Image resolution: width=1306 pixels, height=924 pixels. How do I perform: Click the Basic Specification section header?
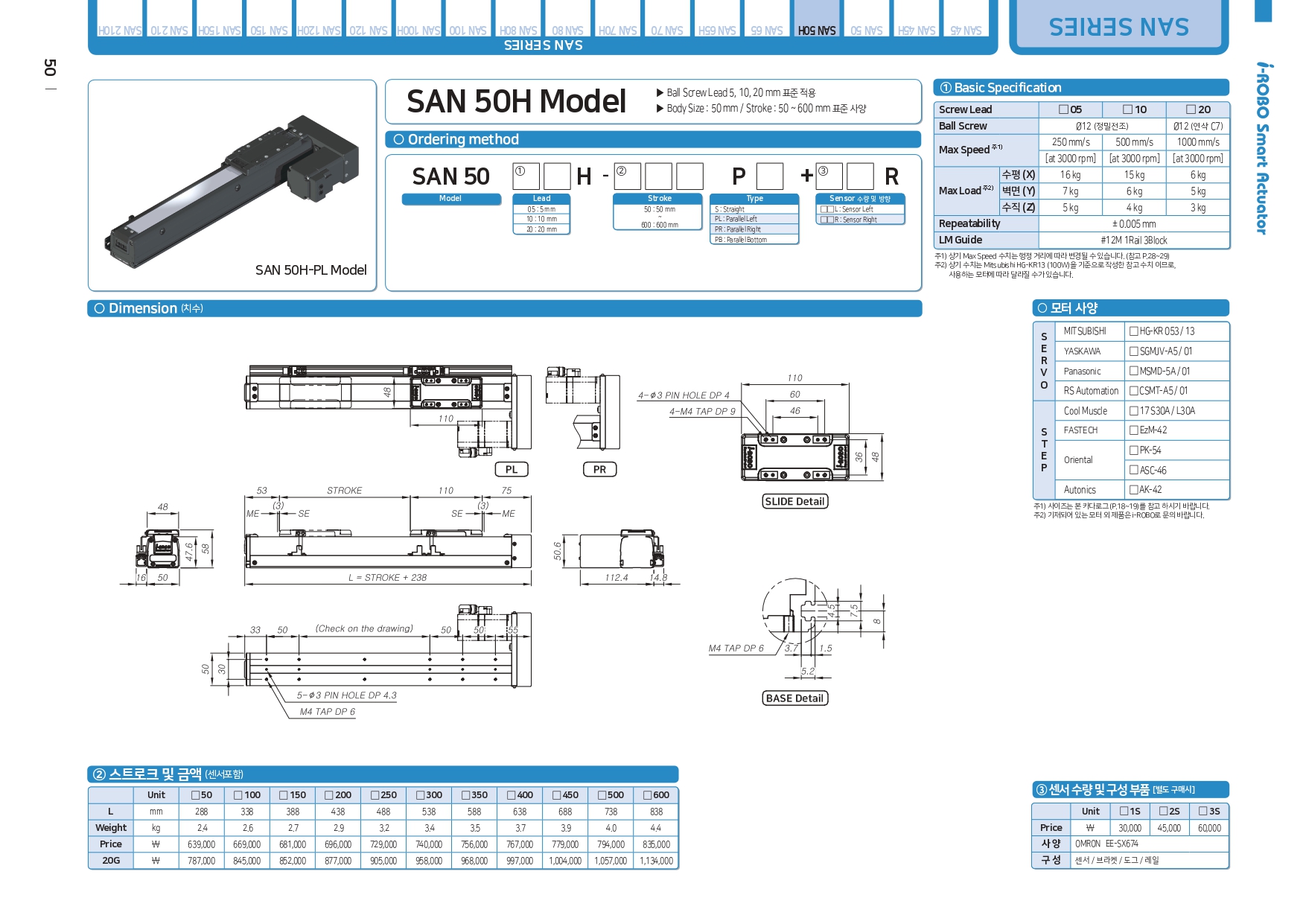click(1081, 88)
